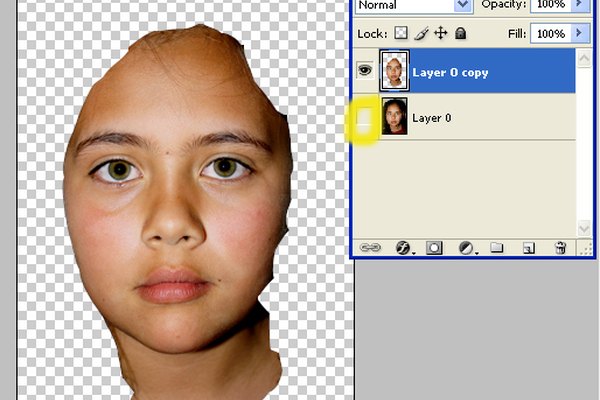600x400 pixels.
Task: Open Opacity slider arrow
Action: [579, 4]
